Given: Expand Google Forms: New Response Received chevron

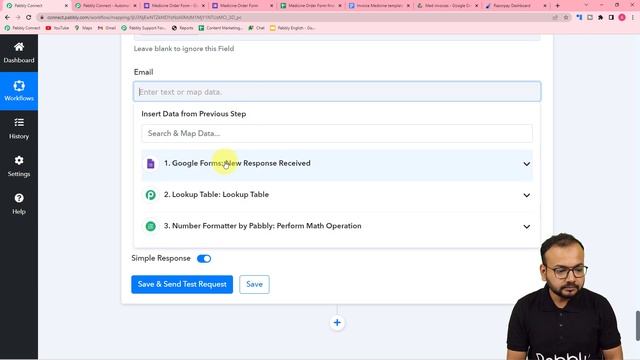Looking at the screenshot, I should 527,164.
